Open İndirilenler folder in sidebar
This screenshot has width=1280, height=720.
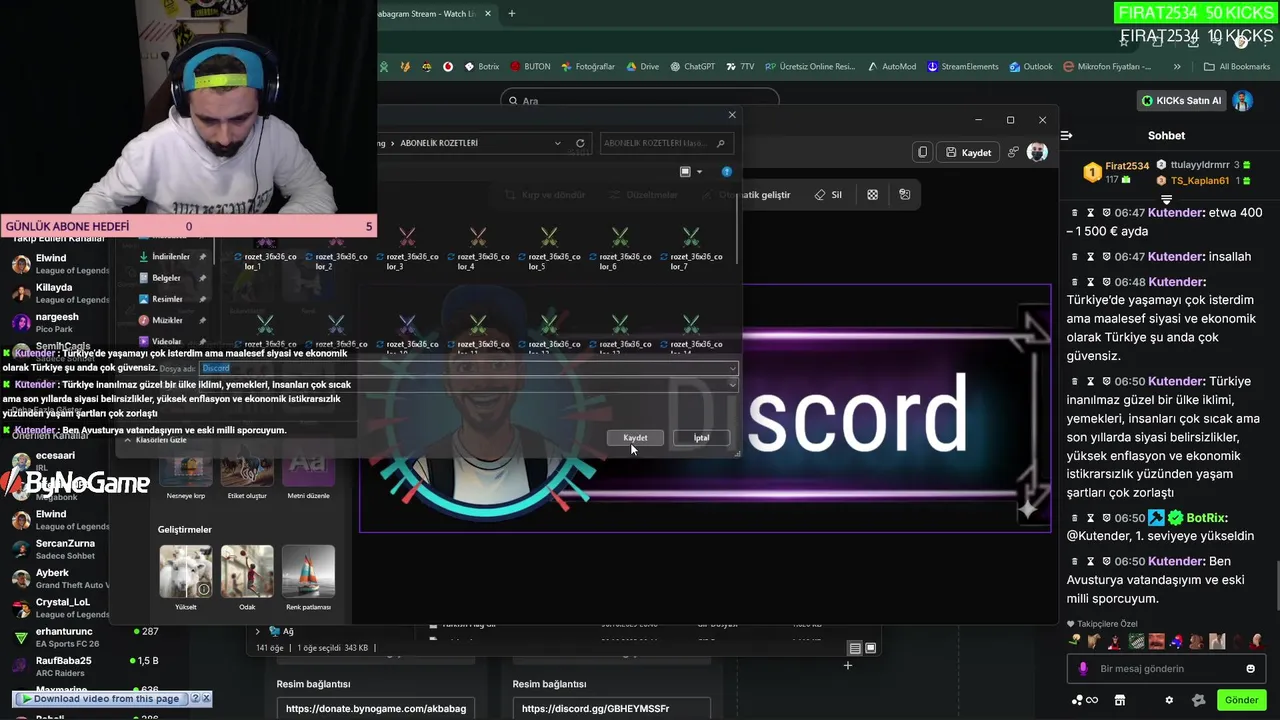click(x=172, y=257)
